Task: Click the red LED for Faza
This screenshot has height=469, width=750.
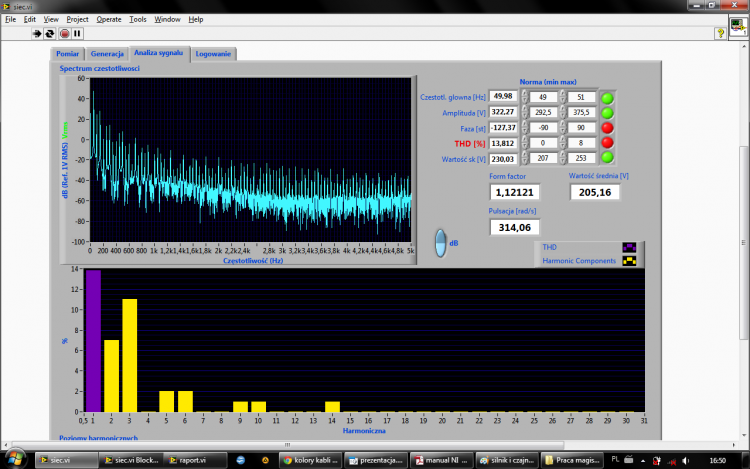Action: tap(607, 128)
